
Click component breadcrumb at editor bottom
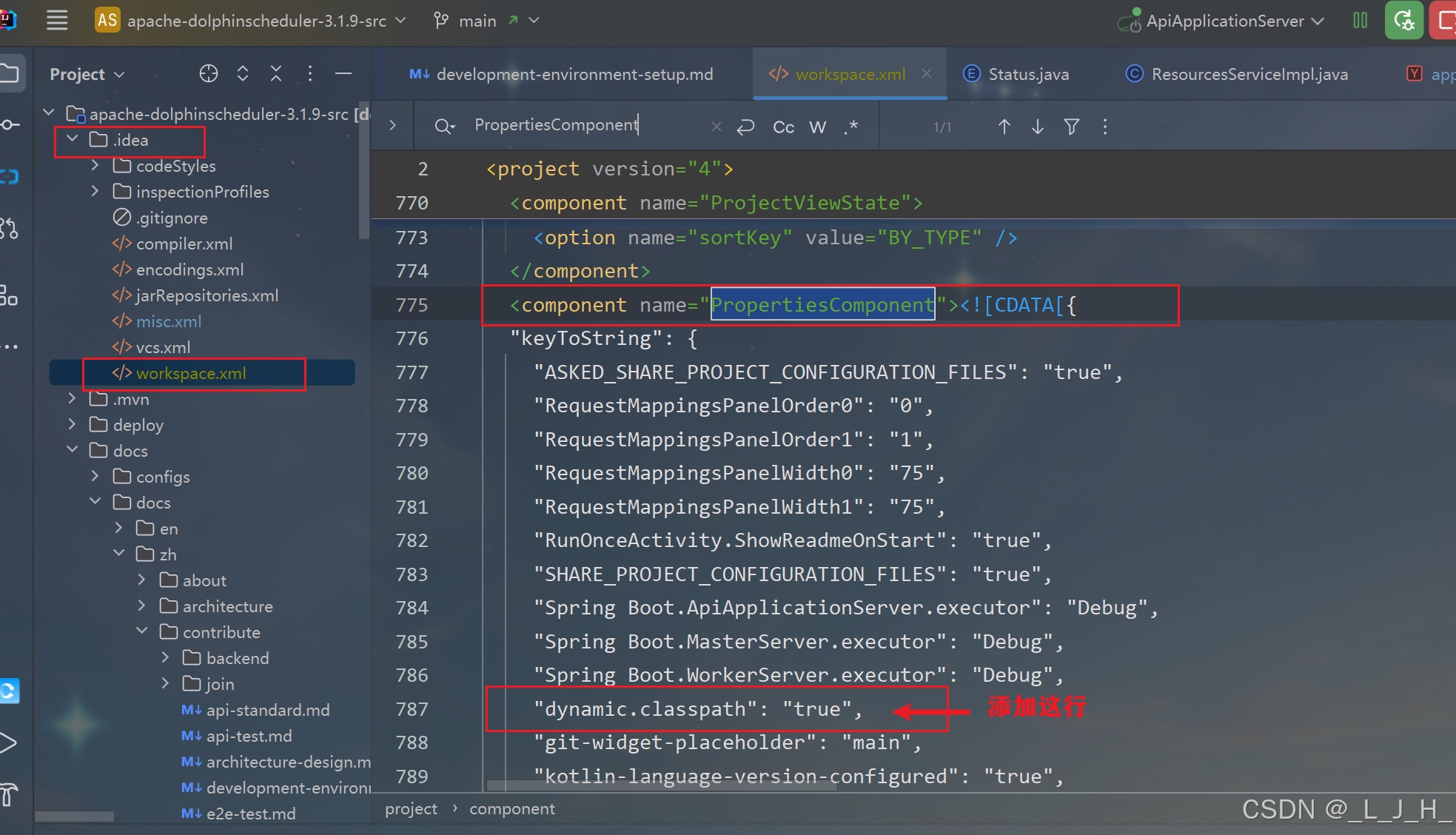click(511, 809)
